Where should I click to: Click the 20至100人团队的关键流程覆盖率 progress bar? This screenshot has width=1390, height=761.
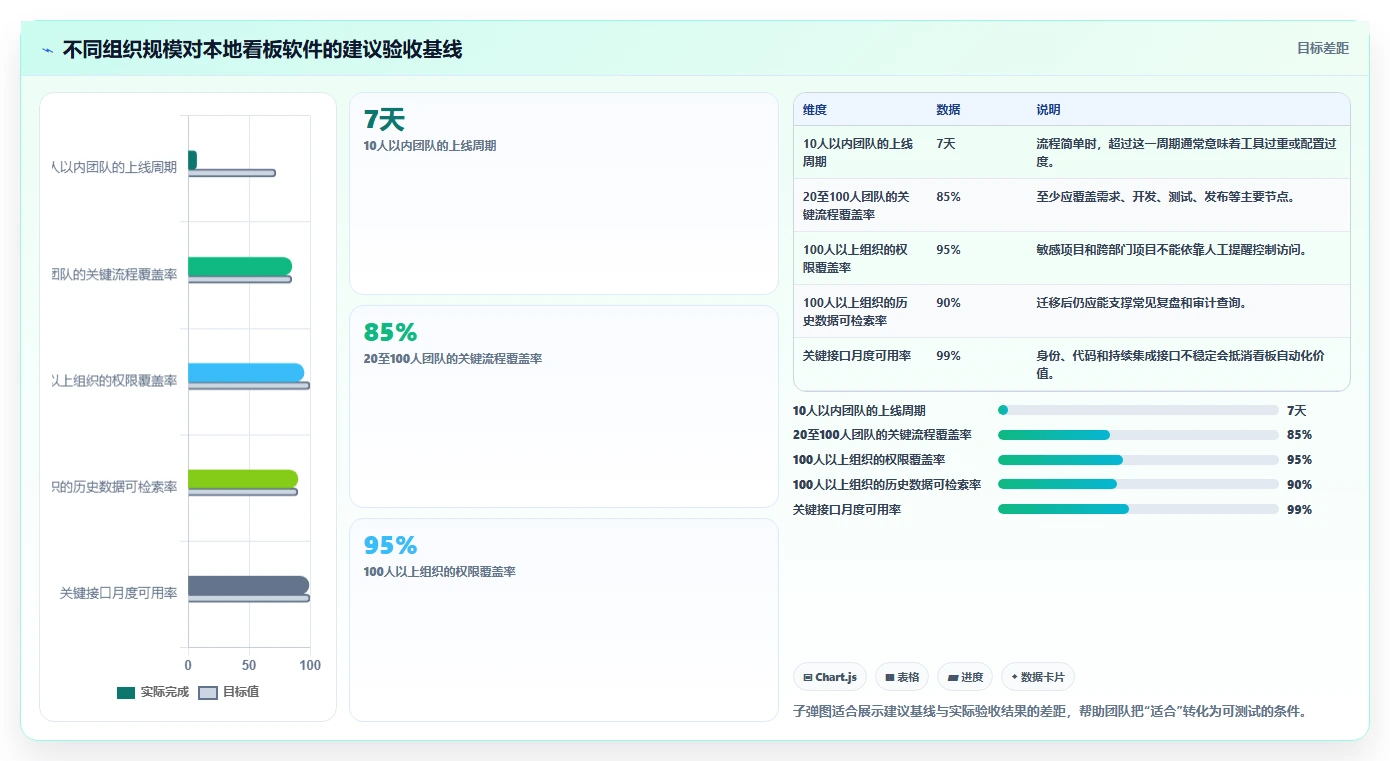(1138, 435)
